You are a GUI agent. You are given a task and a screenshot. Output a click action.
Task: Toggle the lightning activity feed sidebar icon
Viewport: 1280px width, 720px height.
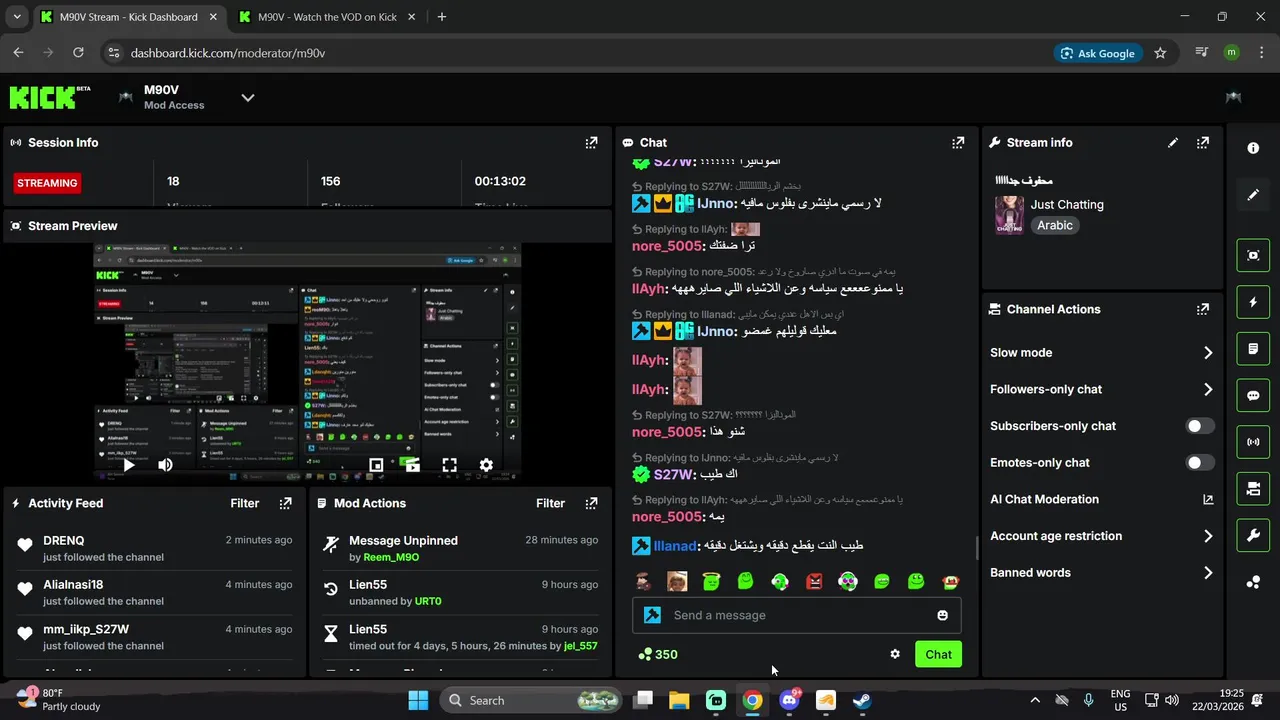(1253, 302)
